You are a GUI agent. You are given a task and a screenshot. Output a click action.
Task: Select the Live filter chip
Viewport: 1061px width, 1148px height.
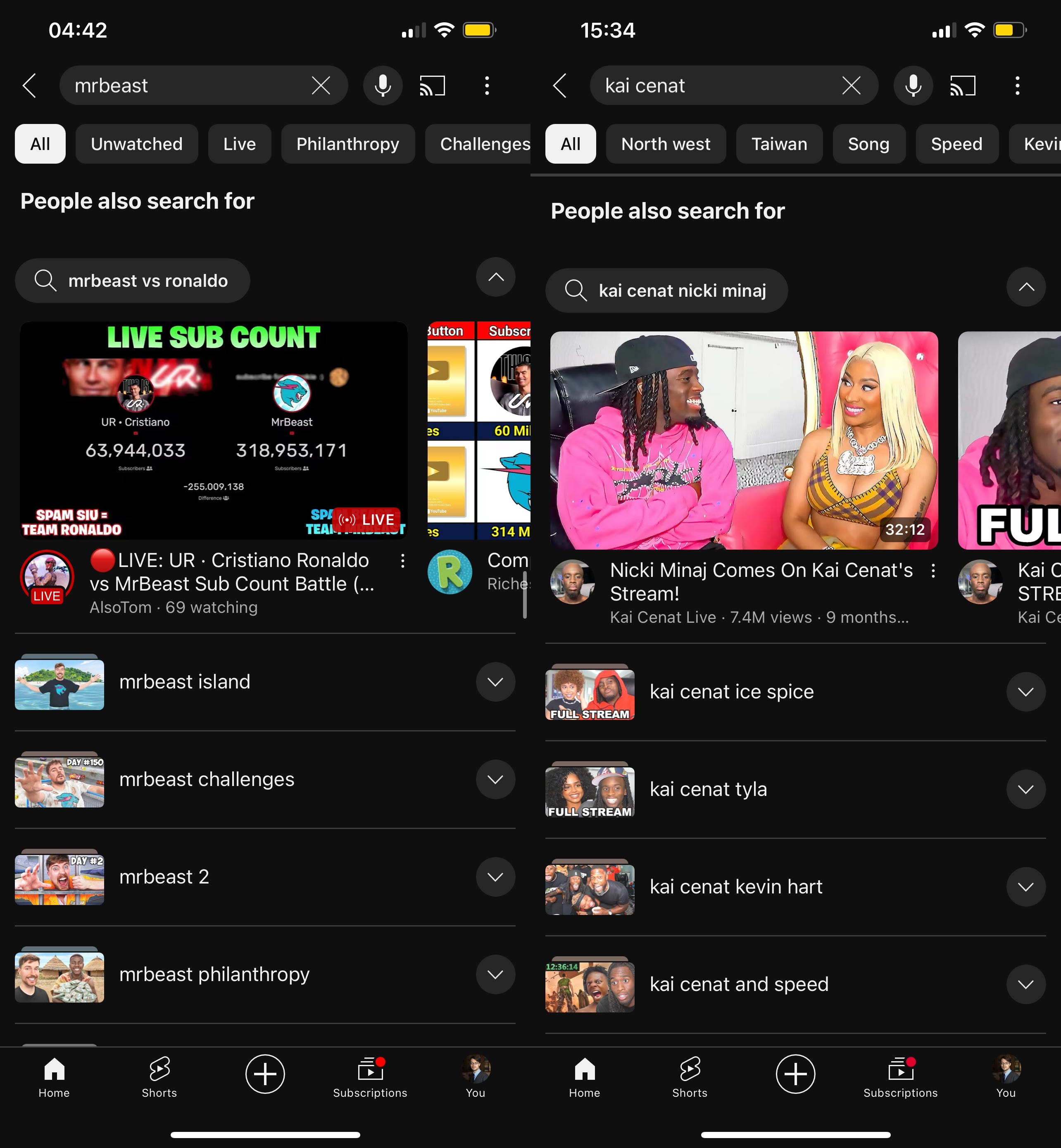[x=239, y=143]
